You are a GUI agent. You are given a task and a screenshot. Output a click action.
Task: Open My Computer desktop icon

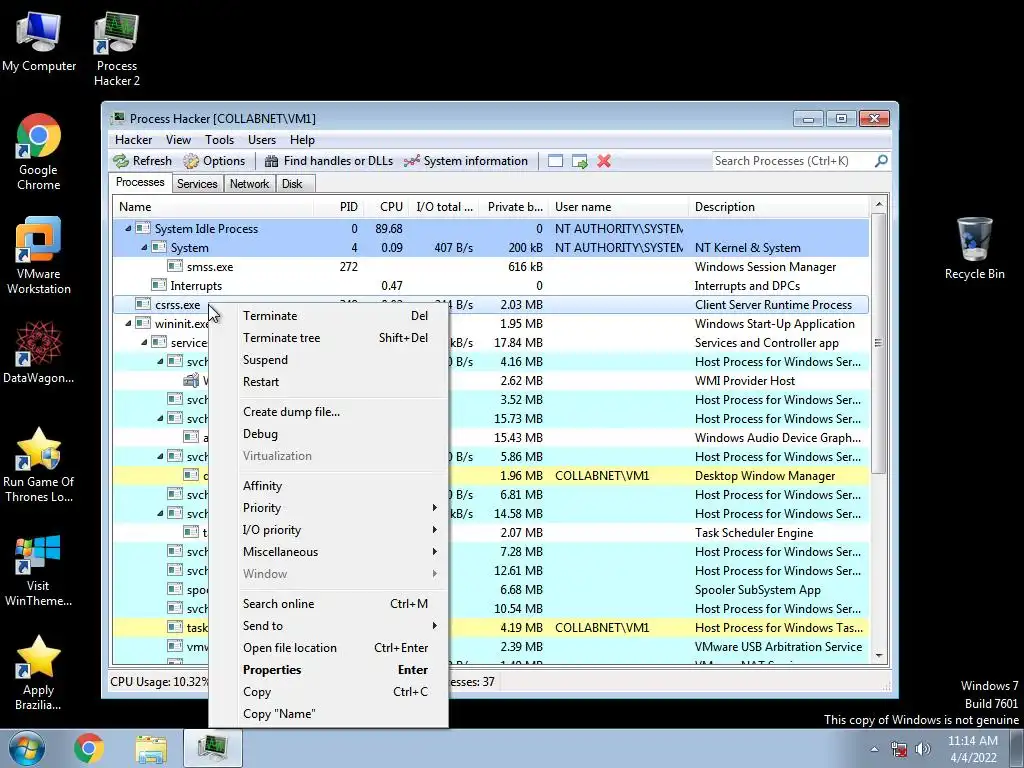click(39, 41)
